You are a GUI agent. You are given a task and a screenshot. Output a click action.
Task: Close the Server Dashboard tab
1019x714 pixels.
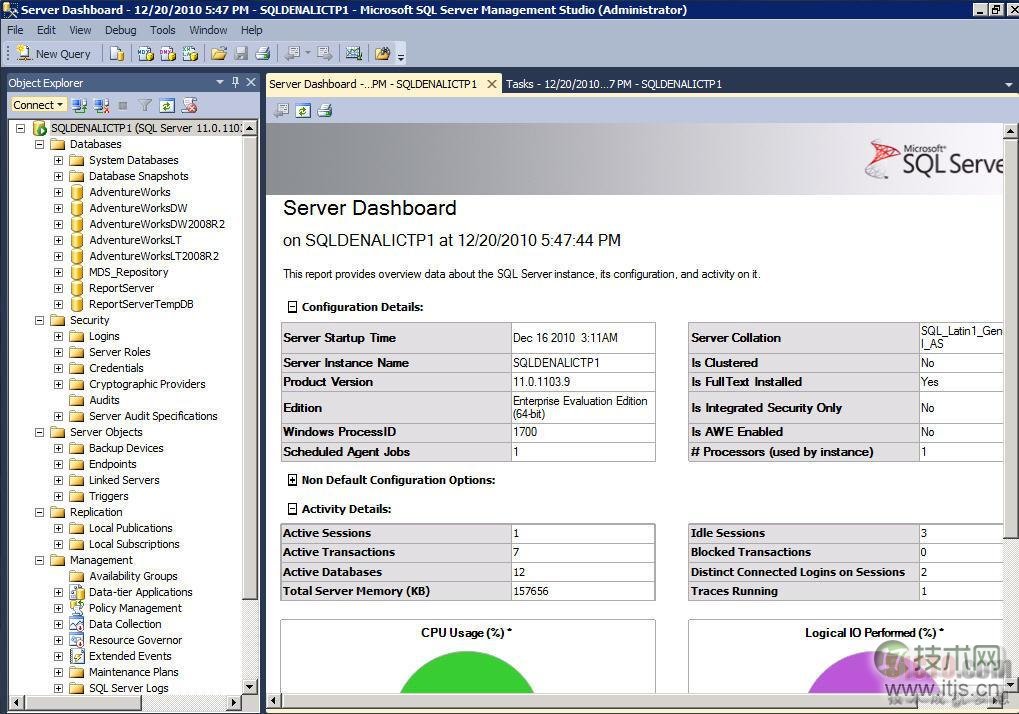point(492,84)
